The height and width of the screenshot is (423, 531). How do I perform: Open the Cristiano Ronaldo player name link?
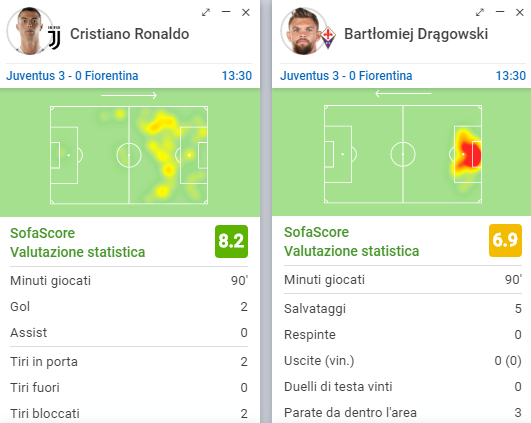click(129, 34)
